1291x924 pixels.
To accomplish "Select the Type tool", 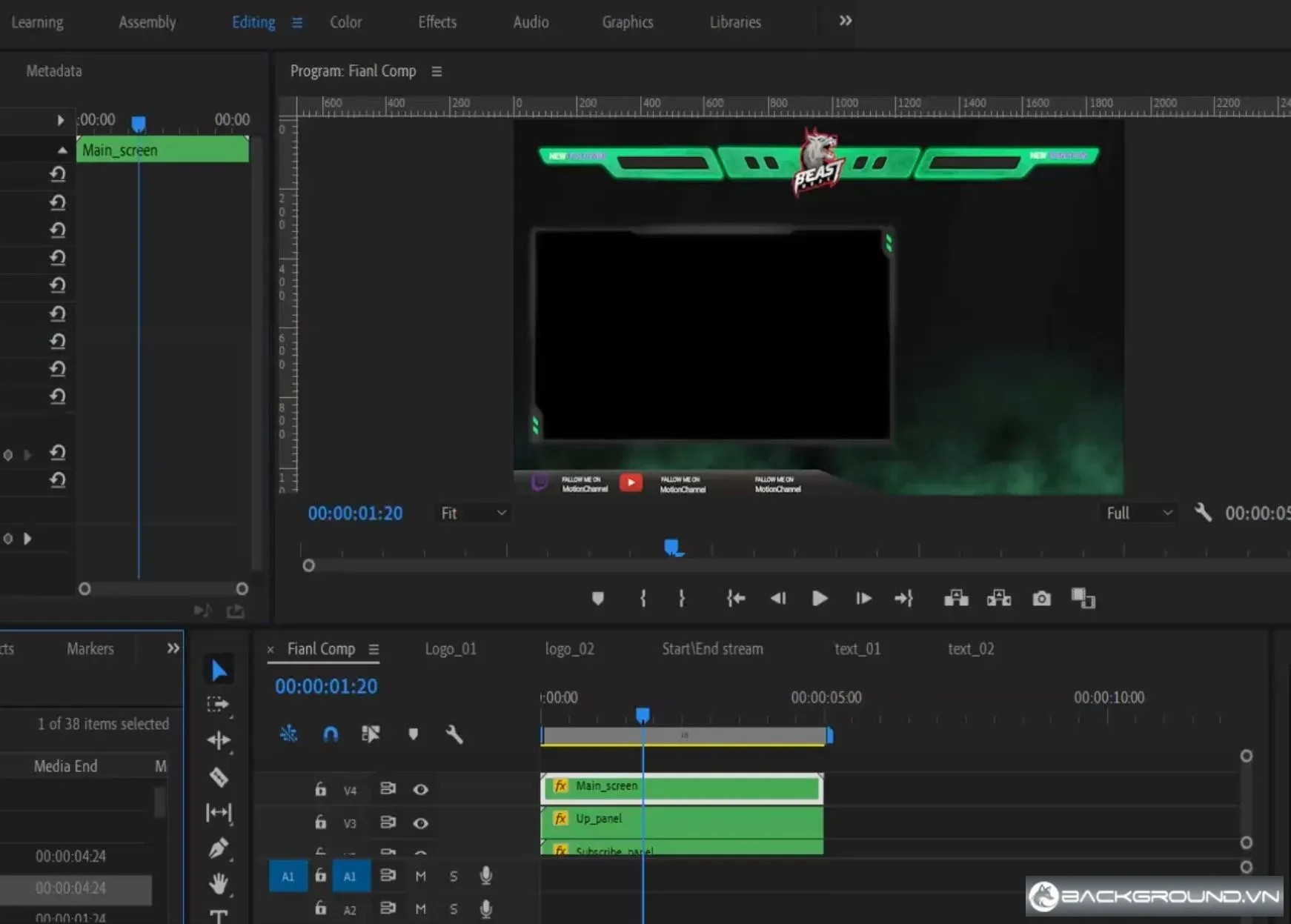I will click(x=219, y=916).
